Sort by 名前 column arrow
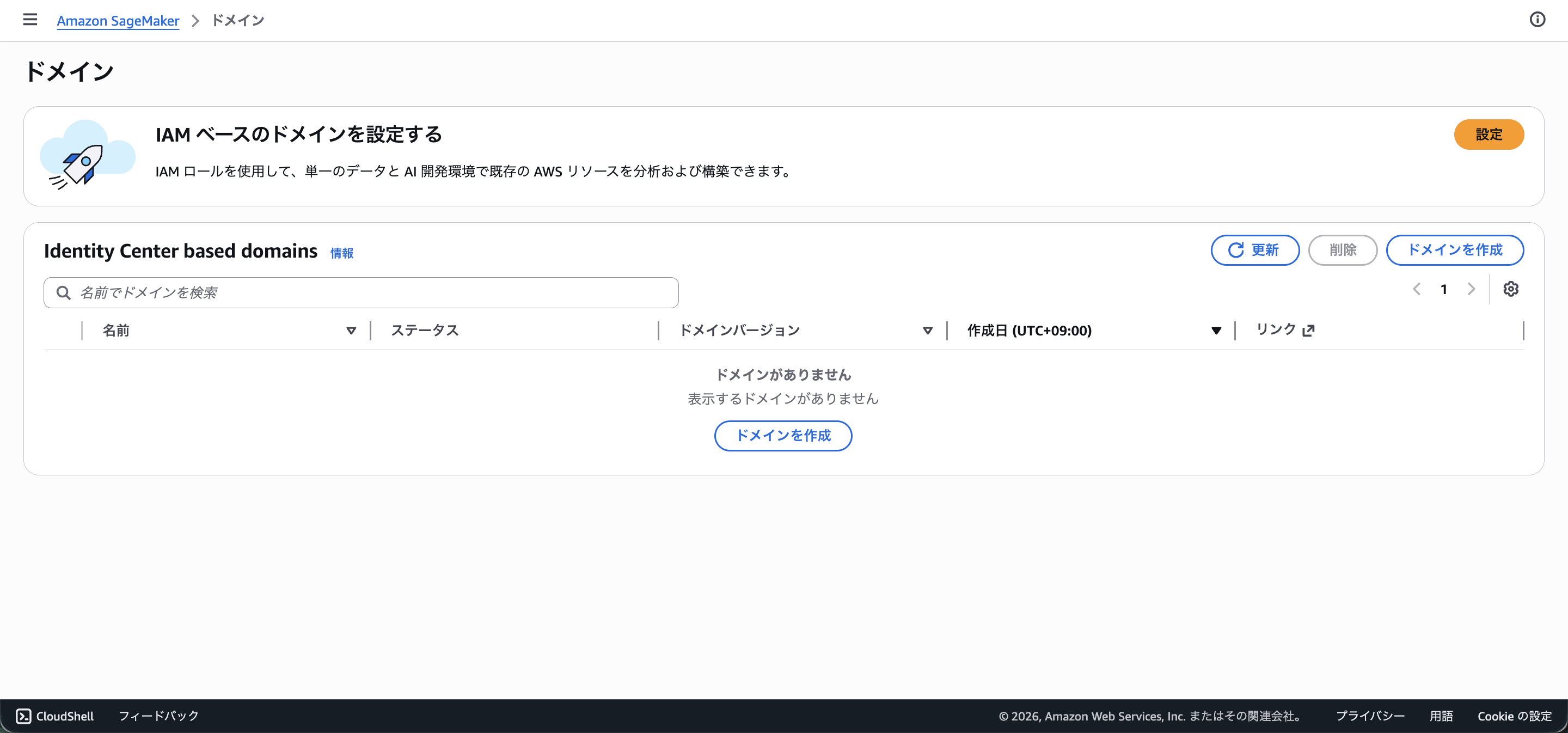The height and width of the screenshot is (733, 1568). point(351,331)
